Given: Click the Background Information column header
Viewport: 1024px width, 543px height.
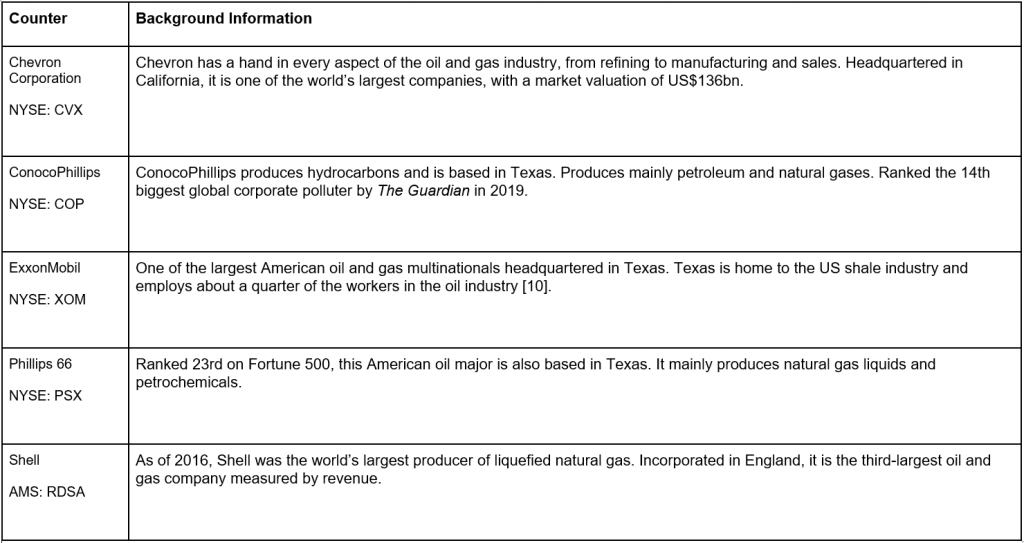Looking at the screenshot, I should pyautogui.click(x=223, y=18).
